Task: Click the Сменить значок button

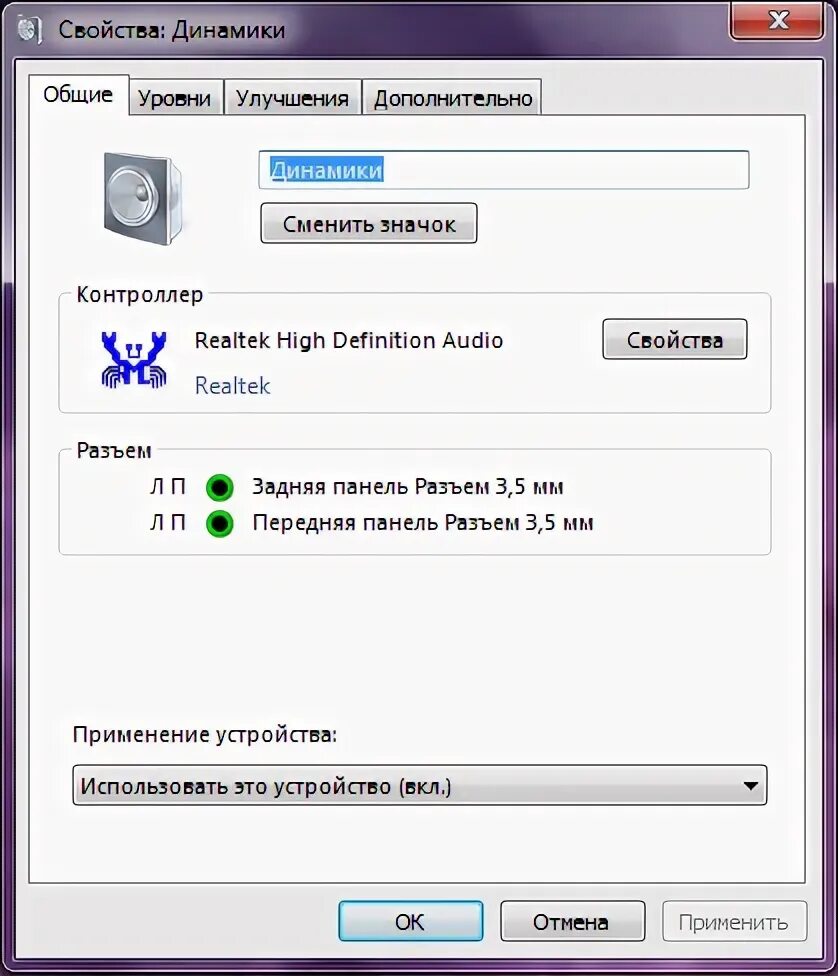Action: pos(369,223)
